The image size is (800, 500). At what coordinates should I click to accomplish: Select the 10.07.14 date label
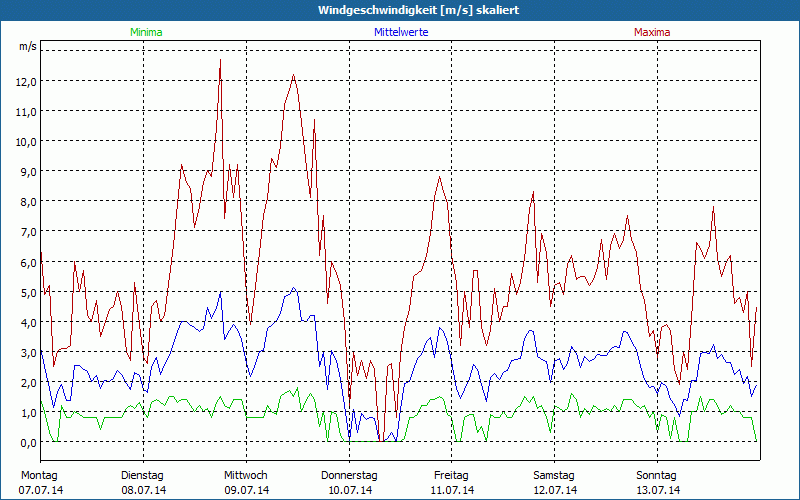(349, 490)
